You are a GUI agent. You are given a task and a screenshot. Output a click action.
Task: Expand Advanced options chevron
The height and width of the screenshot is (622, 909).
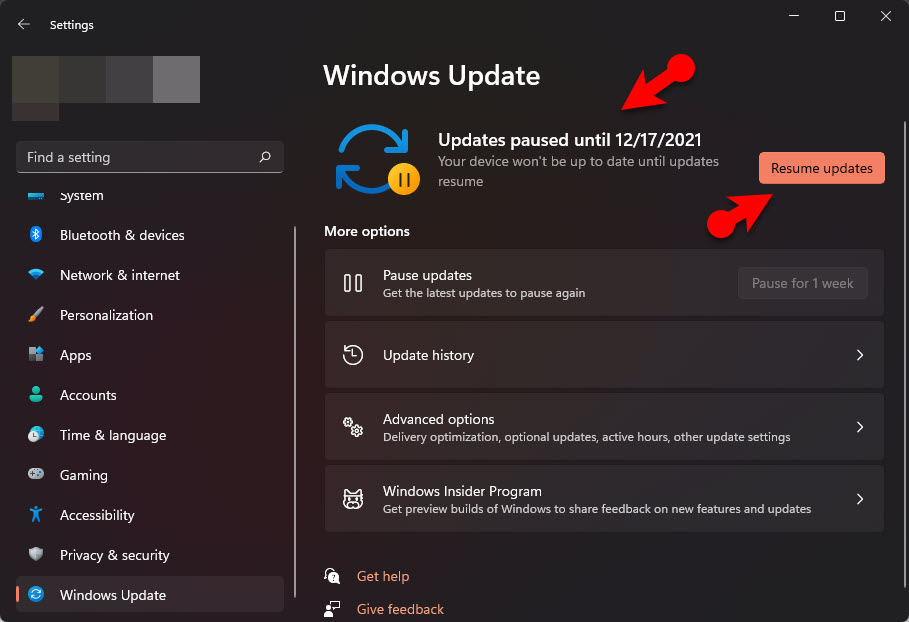860,427
